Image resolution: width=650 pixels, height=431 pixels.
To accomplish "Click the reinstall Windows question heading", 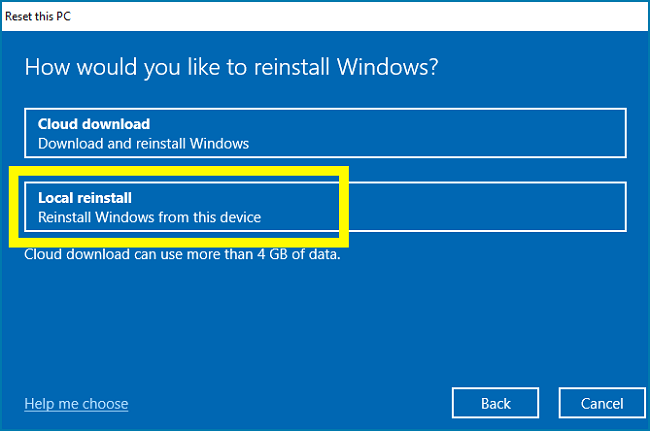I will 232,67.
